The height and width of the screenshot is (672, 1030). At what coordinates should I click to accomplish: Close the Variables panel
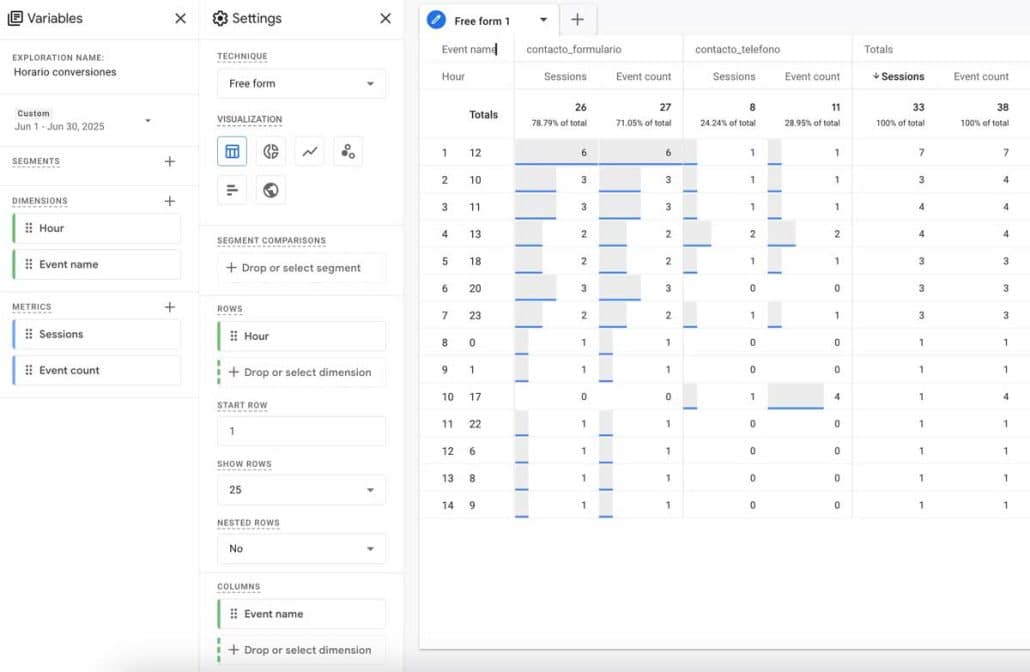tap(180, 18)
